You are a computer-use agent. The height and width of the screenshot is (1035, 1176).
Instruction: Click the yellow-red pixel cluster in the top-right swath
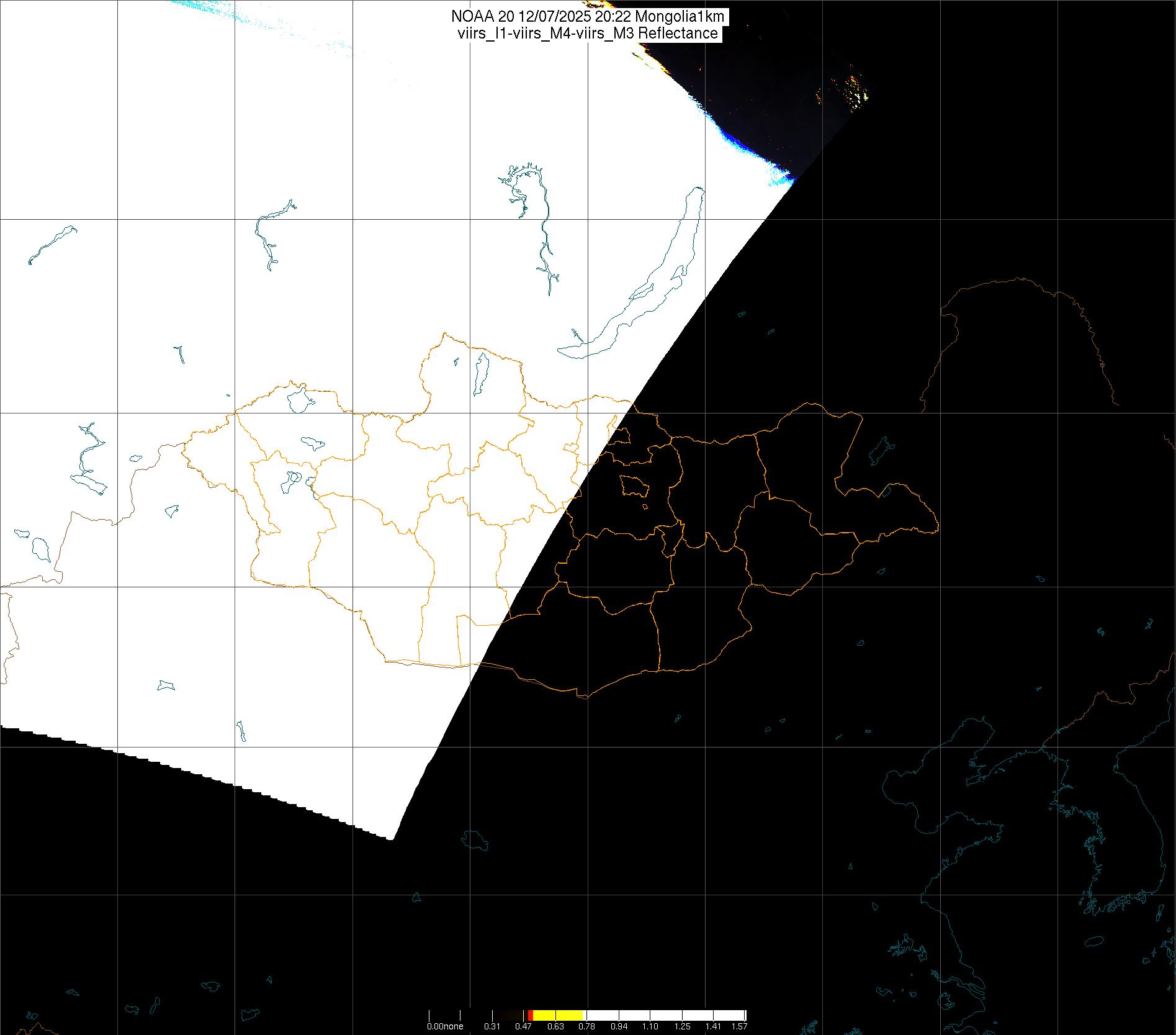click(856, 90)
